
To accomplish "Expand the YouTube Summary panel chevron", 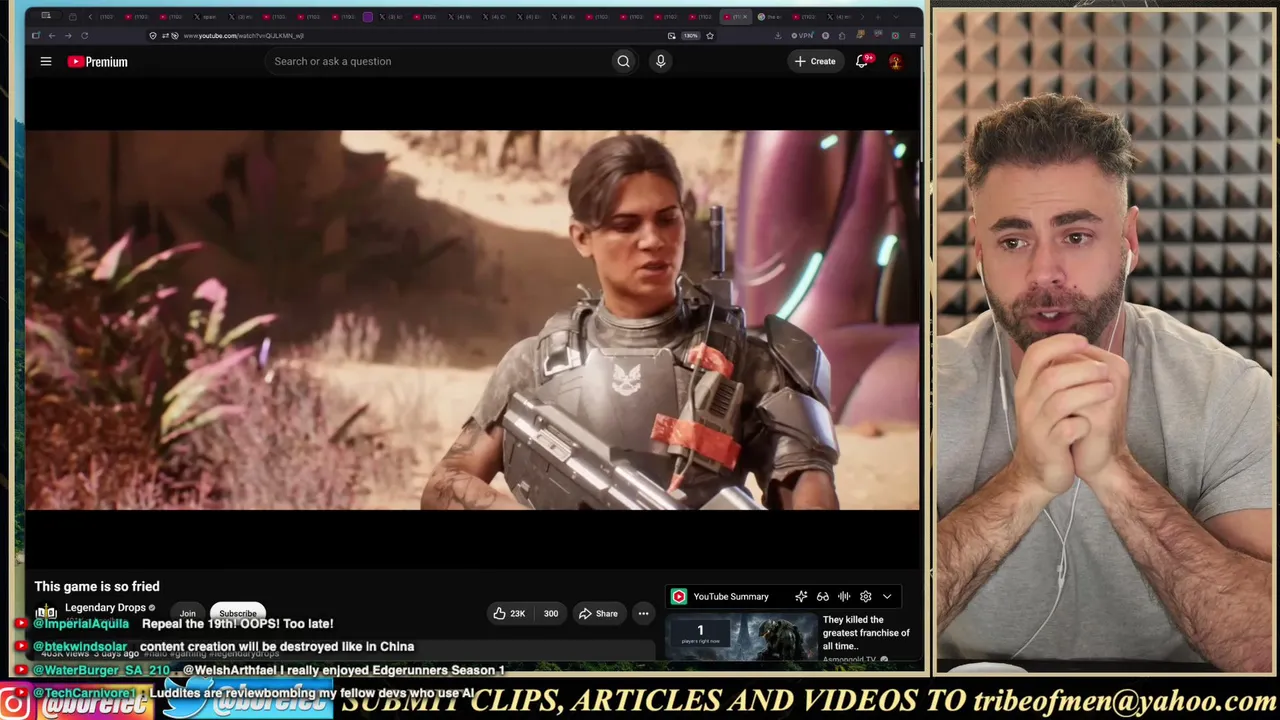I will pos(887,597).
